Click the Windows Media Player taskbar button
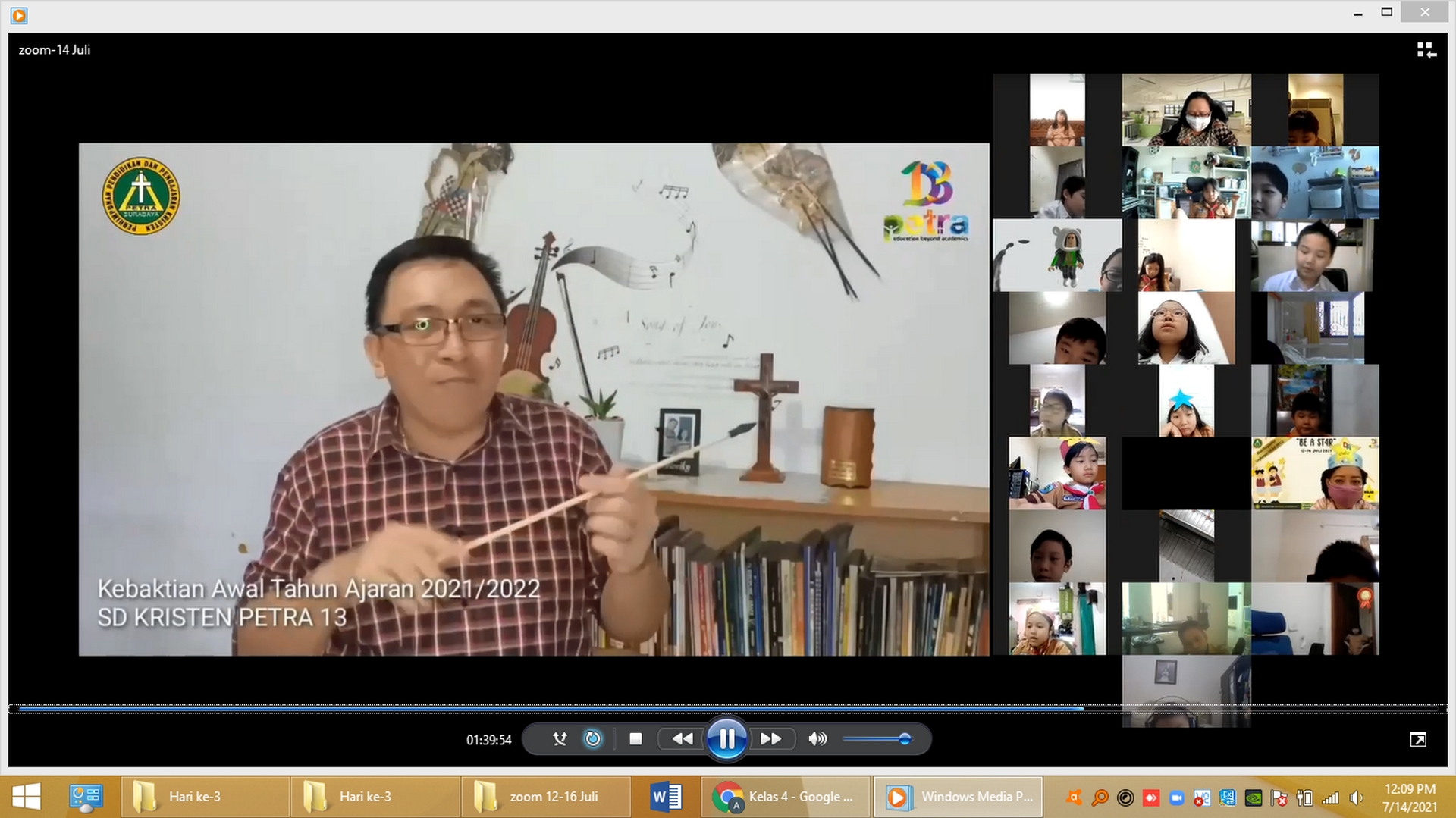Viewport: 1456px width, 818px height. 958,797
